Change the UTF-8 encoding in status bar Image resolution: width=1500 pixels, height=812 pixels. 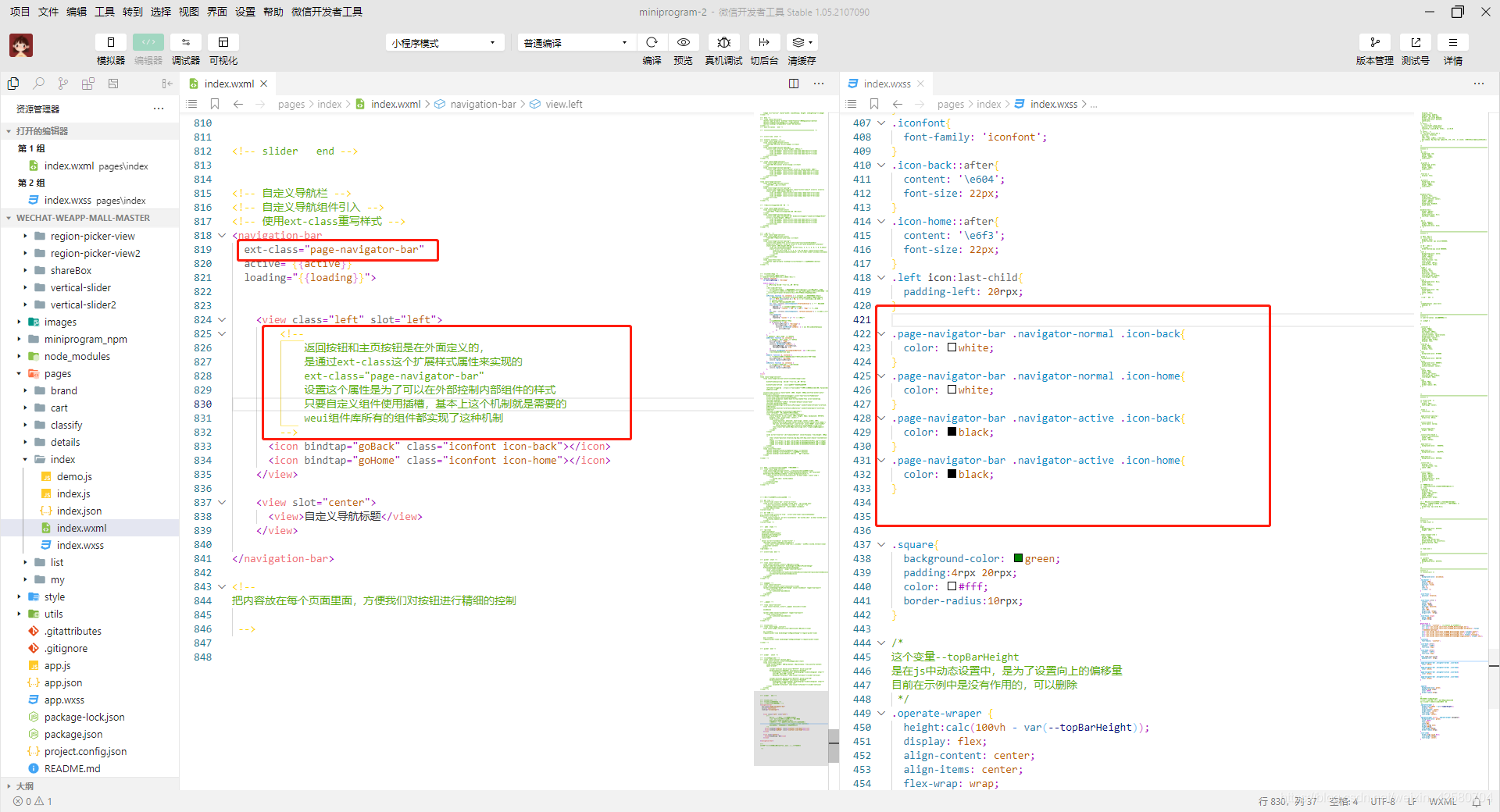[1383, 801]
